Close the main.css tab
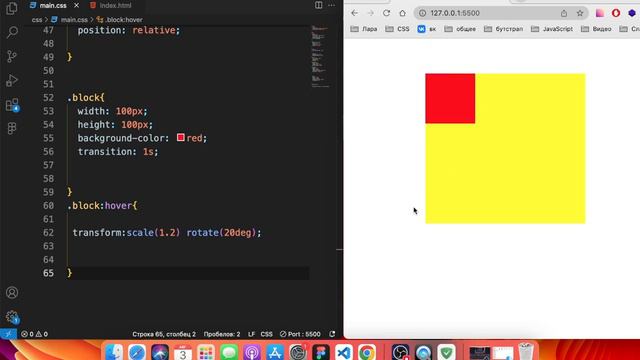640x360 pixels. point(76,5)
